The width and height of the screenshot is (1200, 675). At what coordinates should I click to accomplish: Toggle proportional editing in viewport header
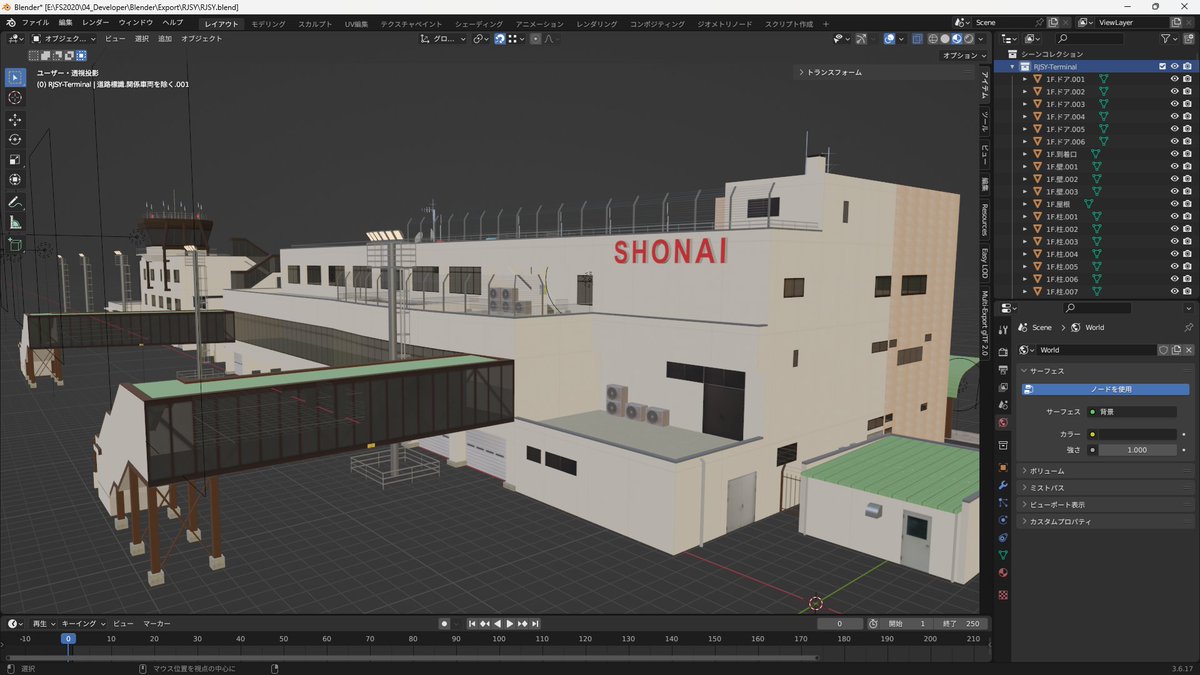[x=535, y=39]
